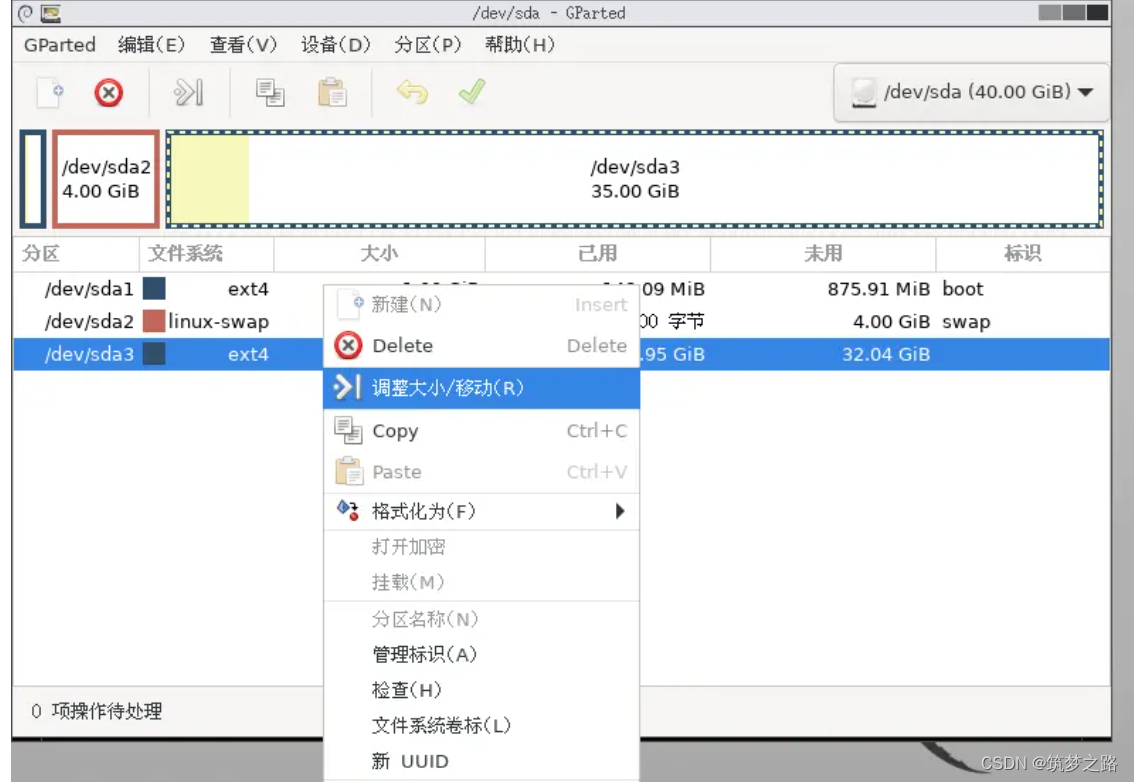Click the 已用 column header
Screen dimensions: 1134x782
pos(597,253)
